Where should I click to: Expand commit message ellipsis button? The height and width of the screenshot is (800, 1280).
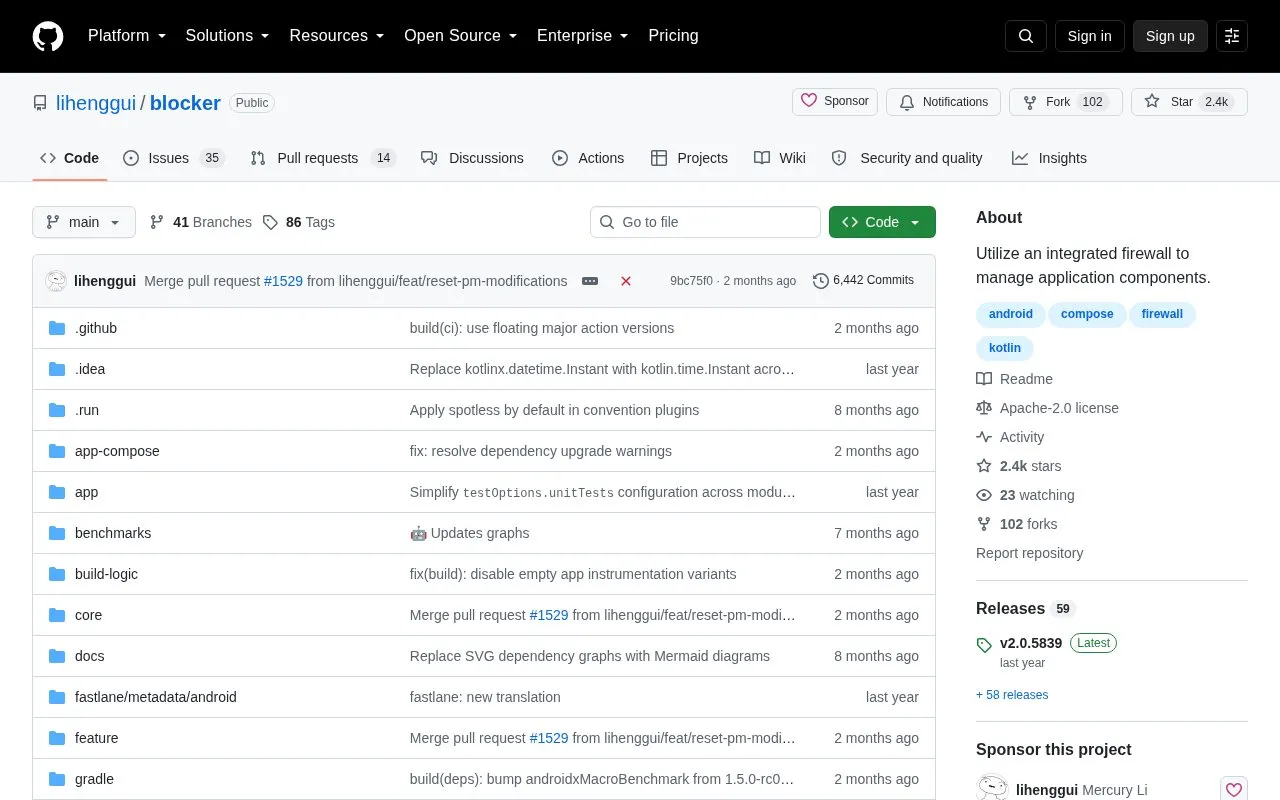click(x=590, y=281)
